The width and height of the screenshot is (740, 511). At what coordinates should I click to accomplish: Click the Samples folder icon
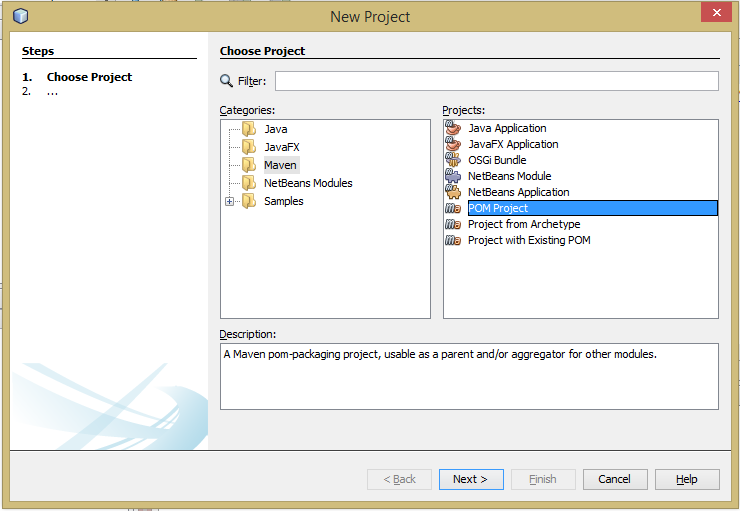click(x=249, y=201)
